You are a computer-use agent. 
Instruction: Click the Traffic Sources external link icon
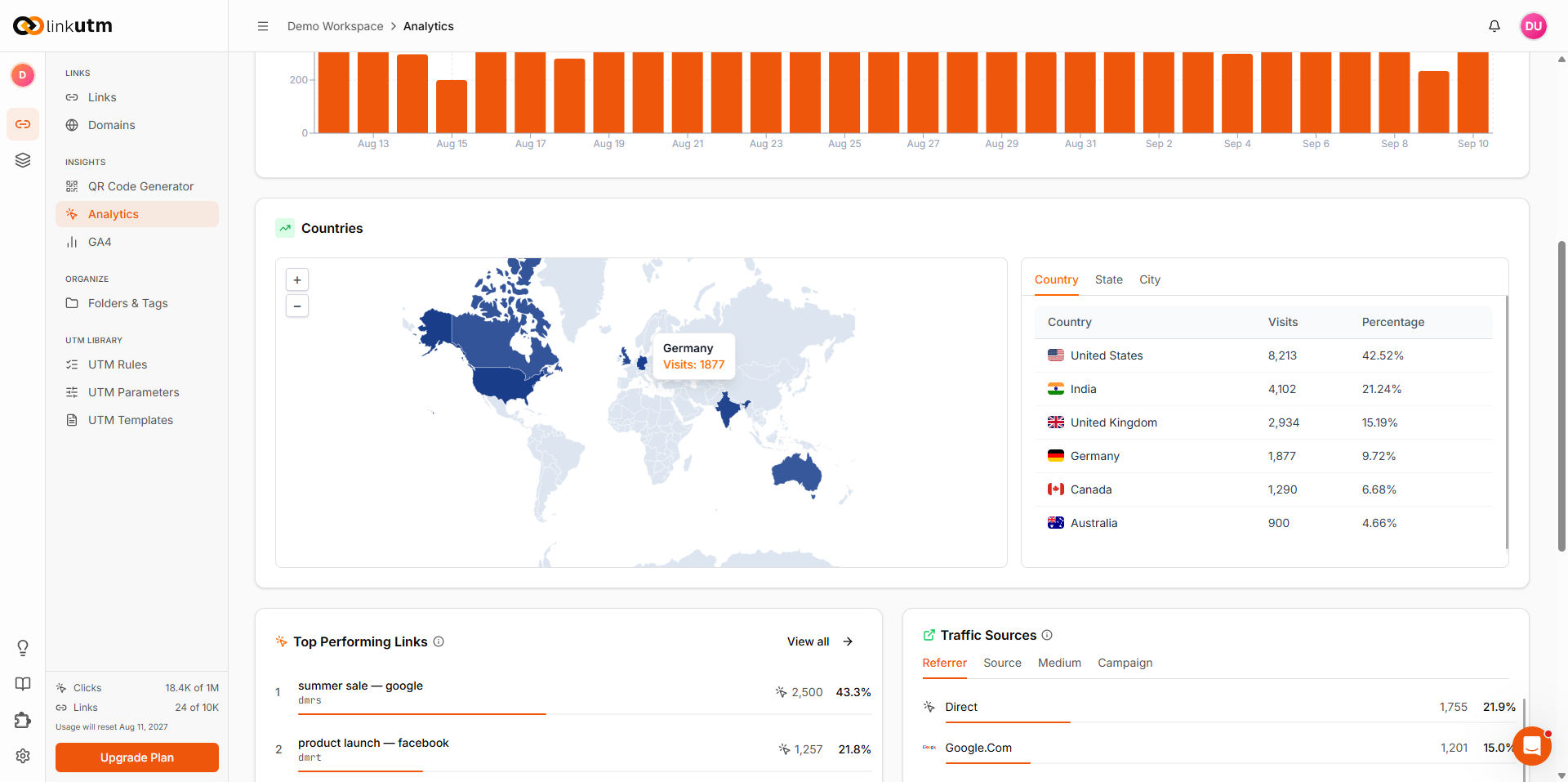[929, 635]
